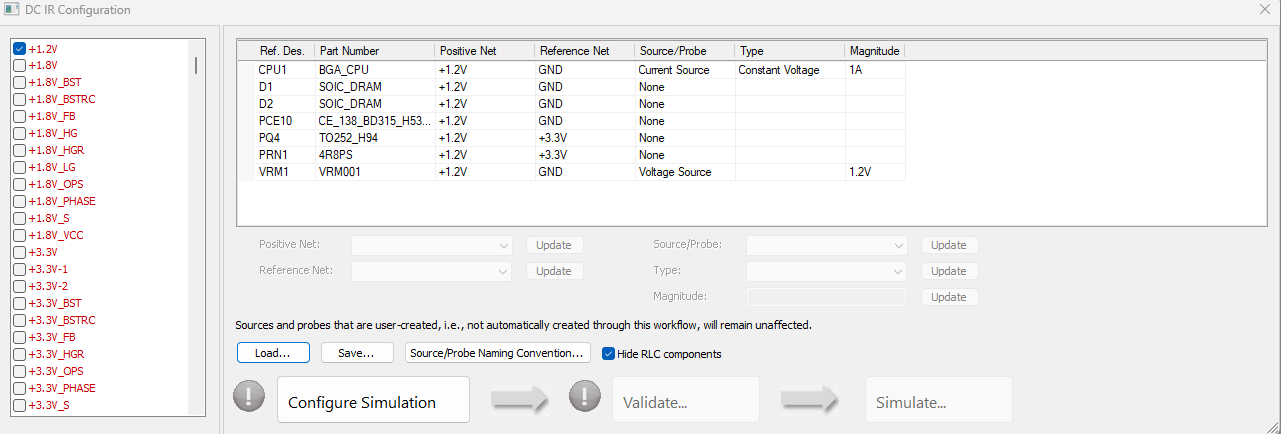1281x434 pixels.
Task: Click the DC IR Configuration window icon
Action: pyautogui.click(x=11, y=9)
